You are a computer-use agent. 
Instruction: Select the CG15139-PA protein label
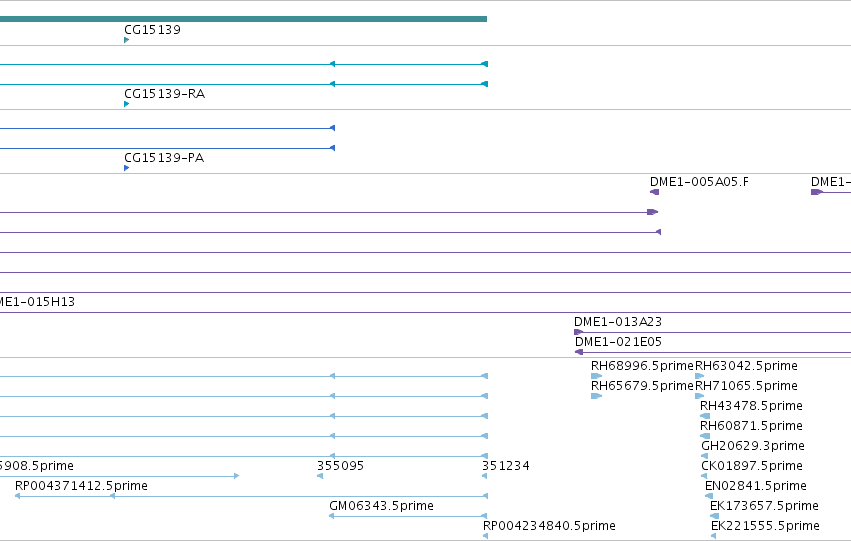click(x=164, y=158)
